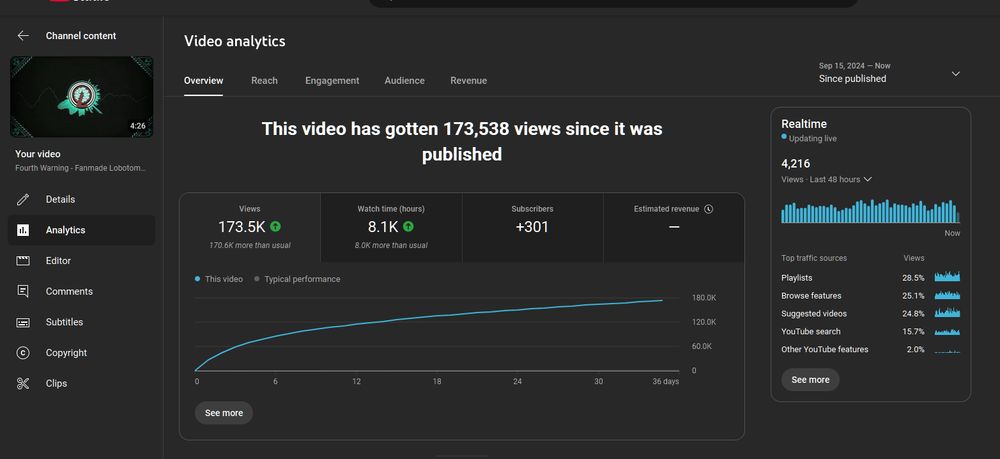Click green up arrow beside 173.5K views
The image size is (1000, 459).
[276, 226]
